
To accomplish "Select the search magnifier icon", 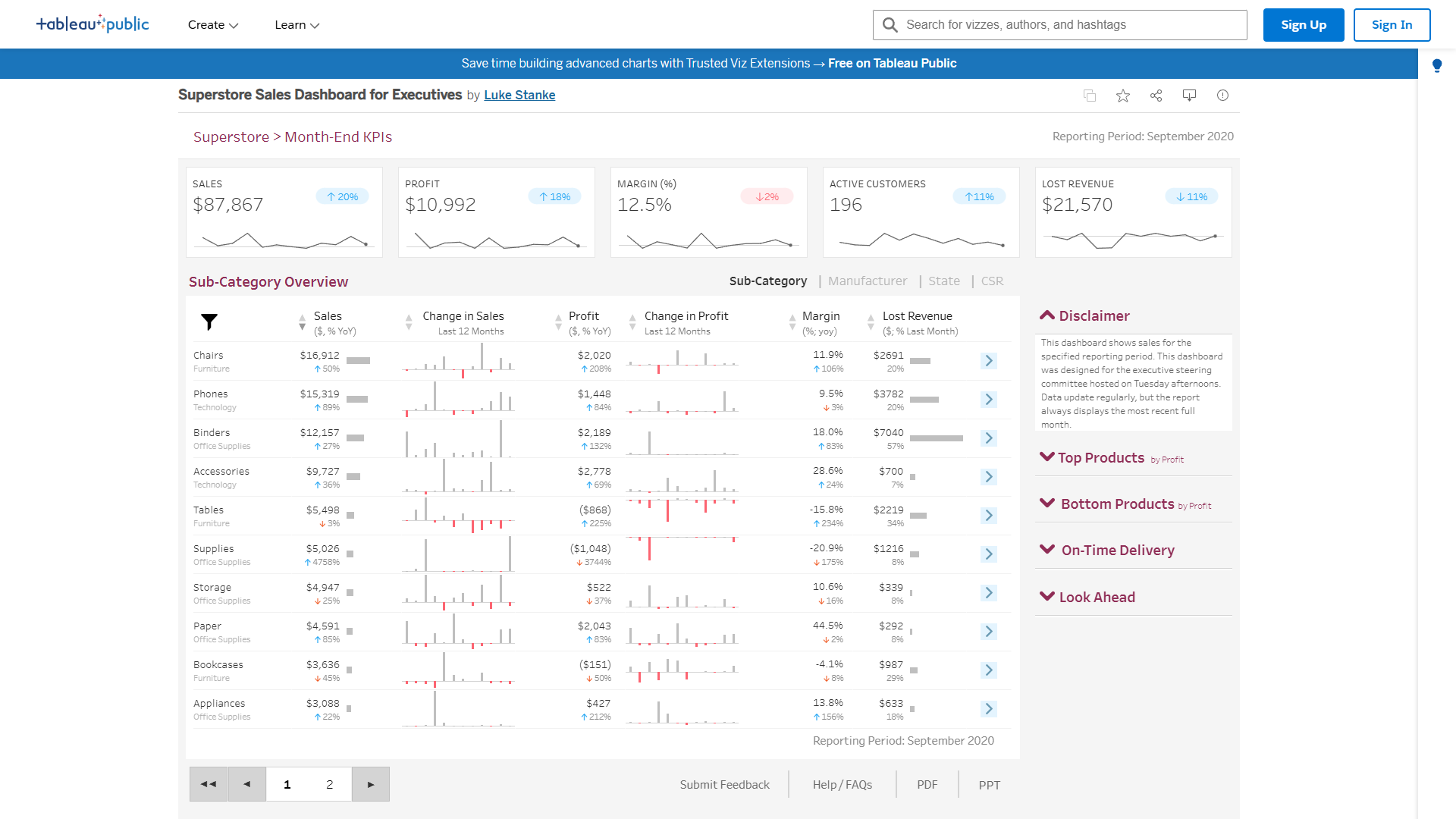I will pyautogui.click(x=890, y=24).
